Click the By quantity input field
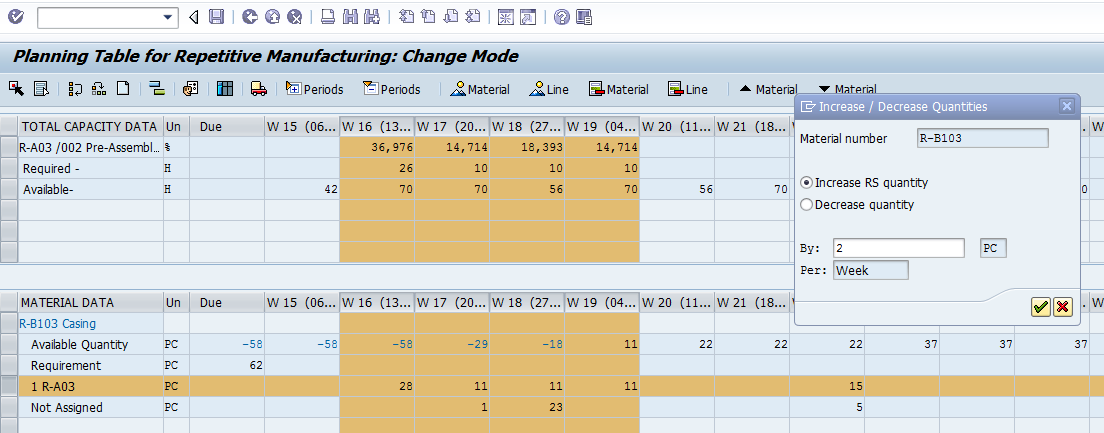The image size is (1104, 433). click(898, 248)
